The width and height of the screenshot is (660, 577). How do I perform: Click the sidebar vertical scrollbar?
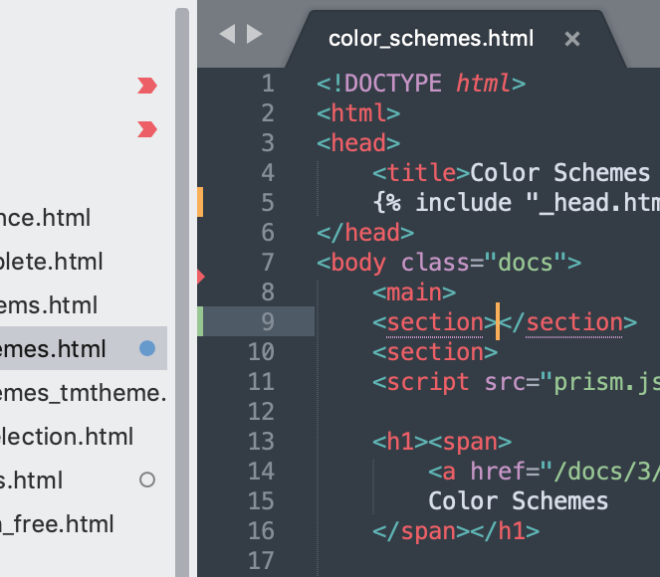(182, 292)
